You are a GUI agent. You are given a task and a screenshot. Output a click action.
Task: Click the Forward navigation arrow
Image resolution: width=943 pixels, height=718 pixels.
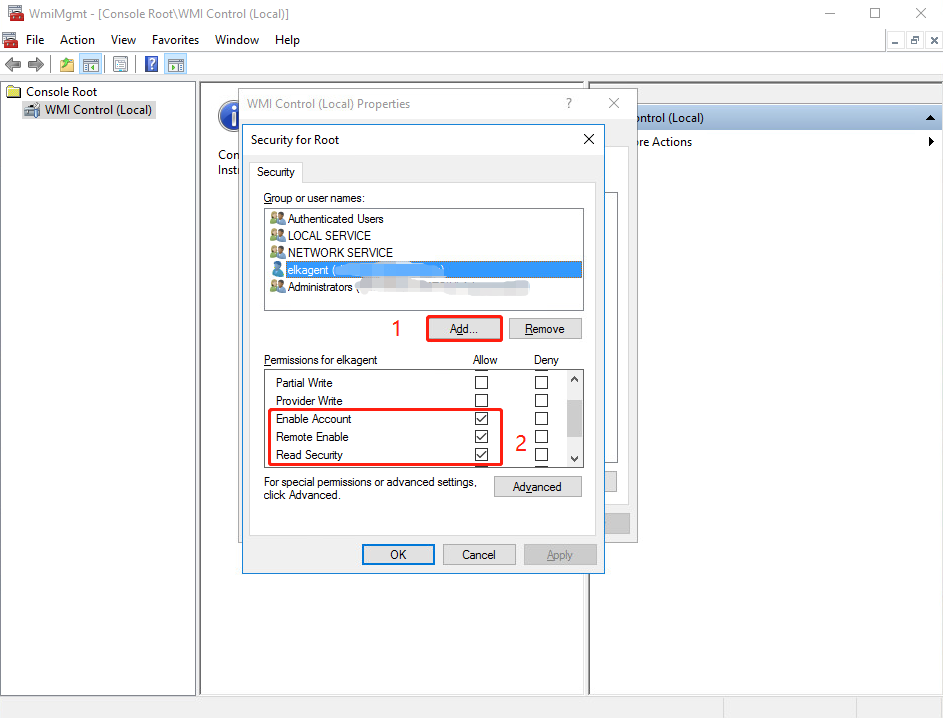[x=36, y=63]
